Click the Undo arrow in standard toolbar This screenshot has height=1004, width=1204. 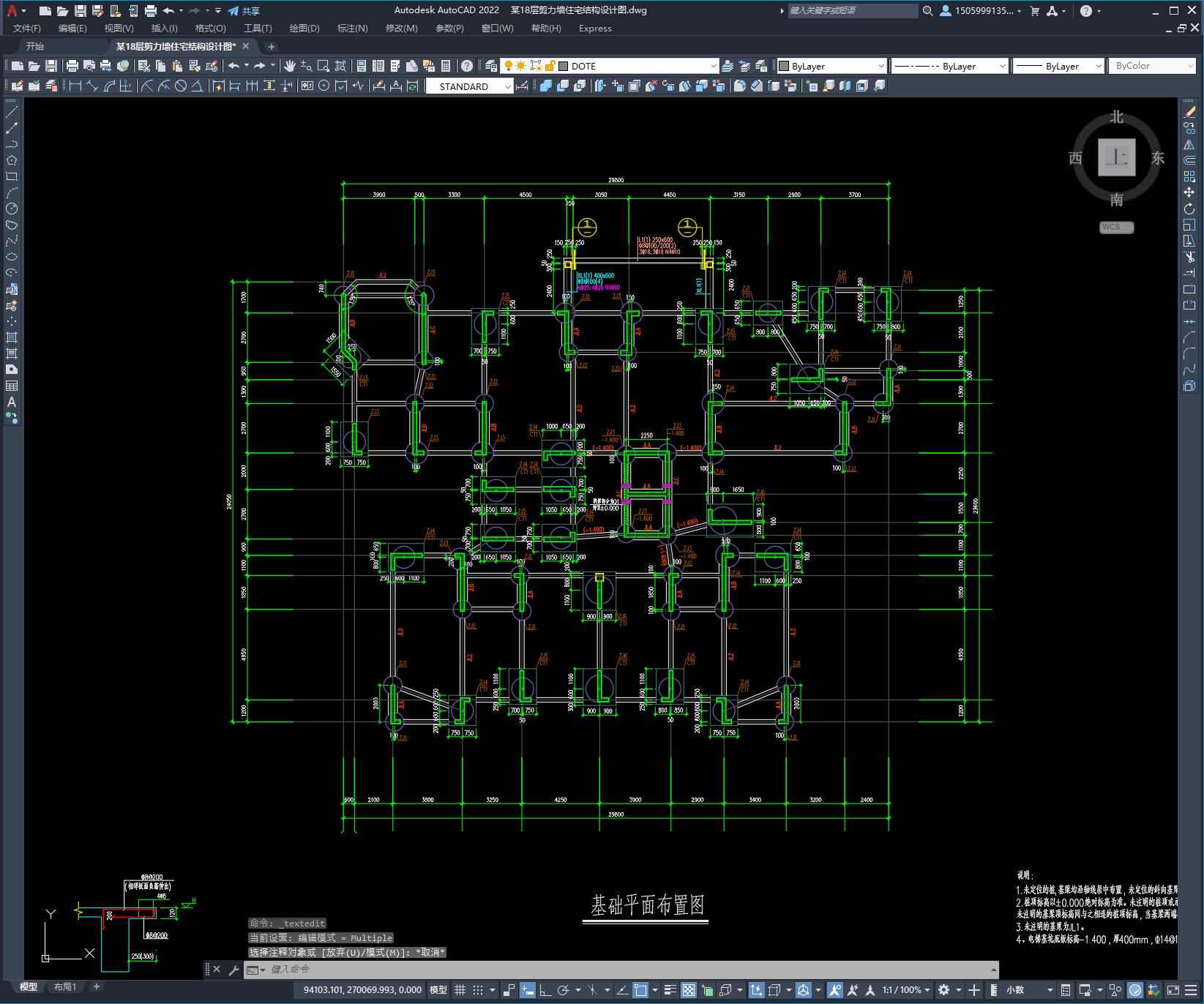point(233,66)
